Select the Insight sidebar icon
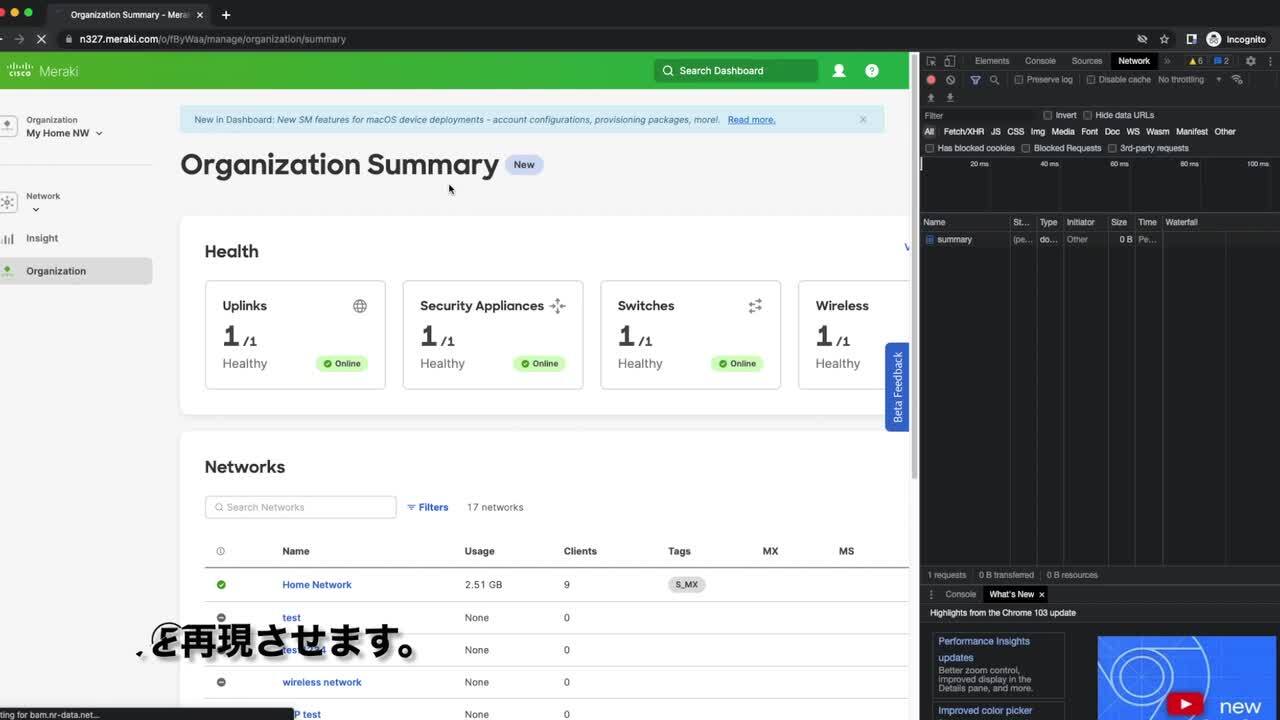The width and height of the screenshot is (1280, 720). (x=8, y=238)
